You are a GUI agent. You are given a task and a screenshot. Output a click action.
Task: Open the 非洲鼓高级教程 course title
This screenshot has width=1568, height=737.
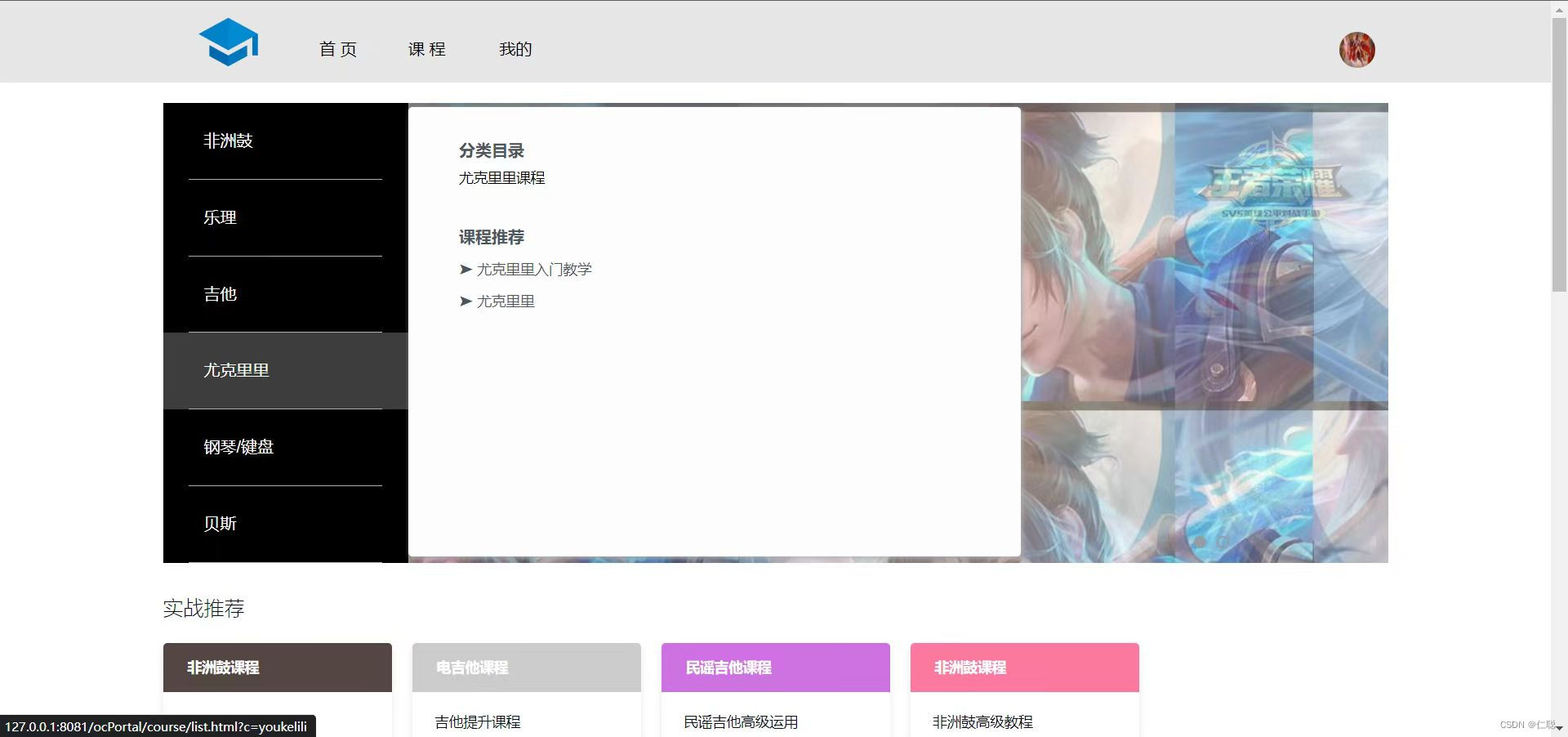(982, 722)
